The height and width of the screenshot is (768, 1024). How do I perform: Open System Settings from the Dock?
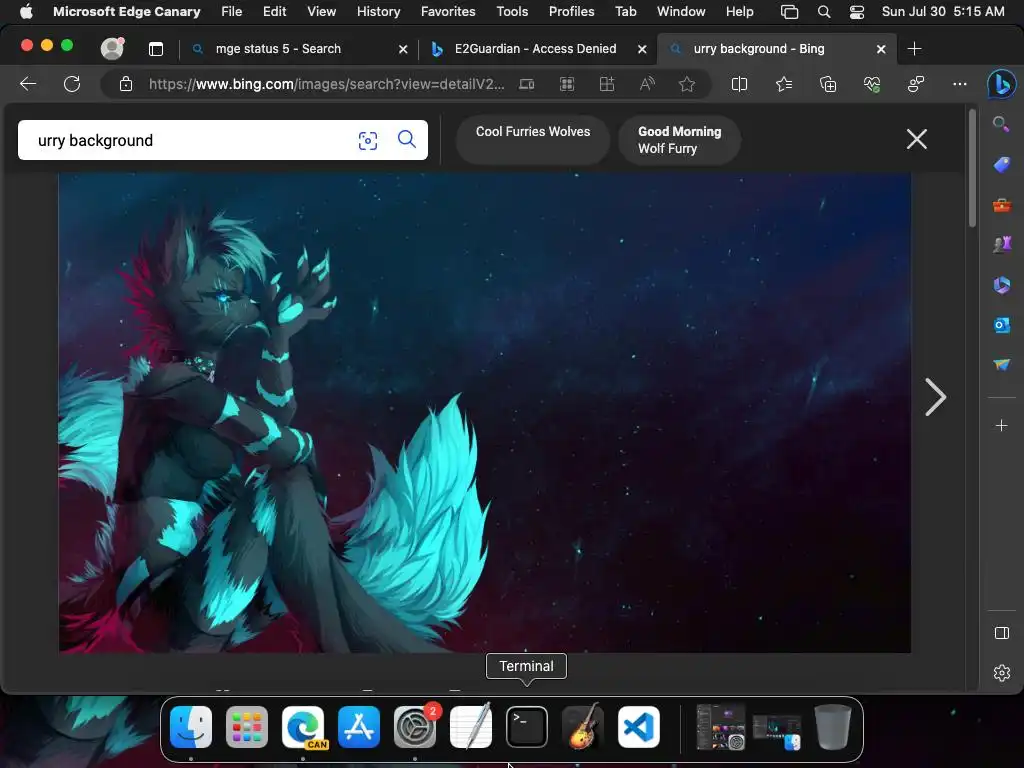(415, 727)
